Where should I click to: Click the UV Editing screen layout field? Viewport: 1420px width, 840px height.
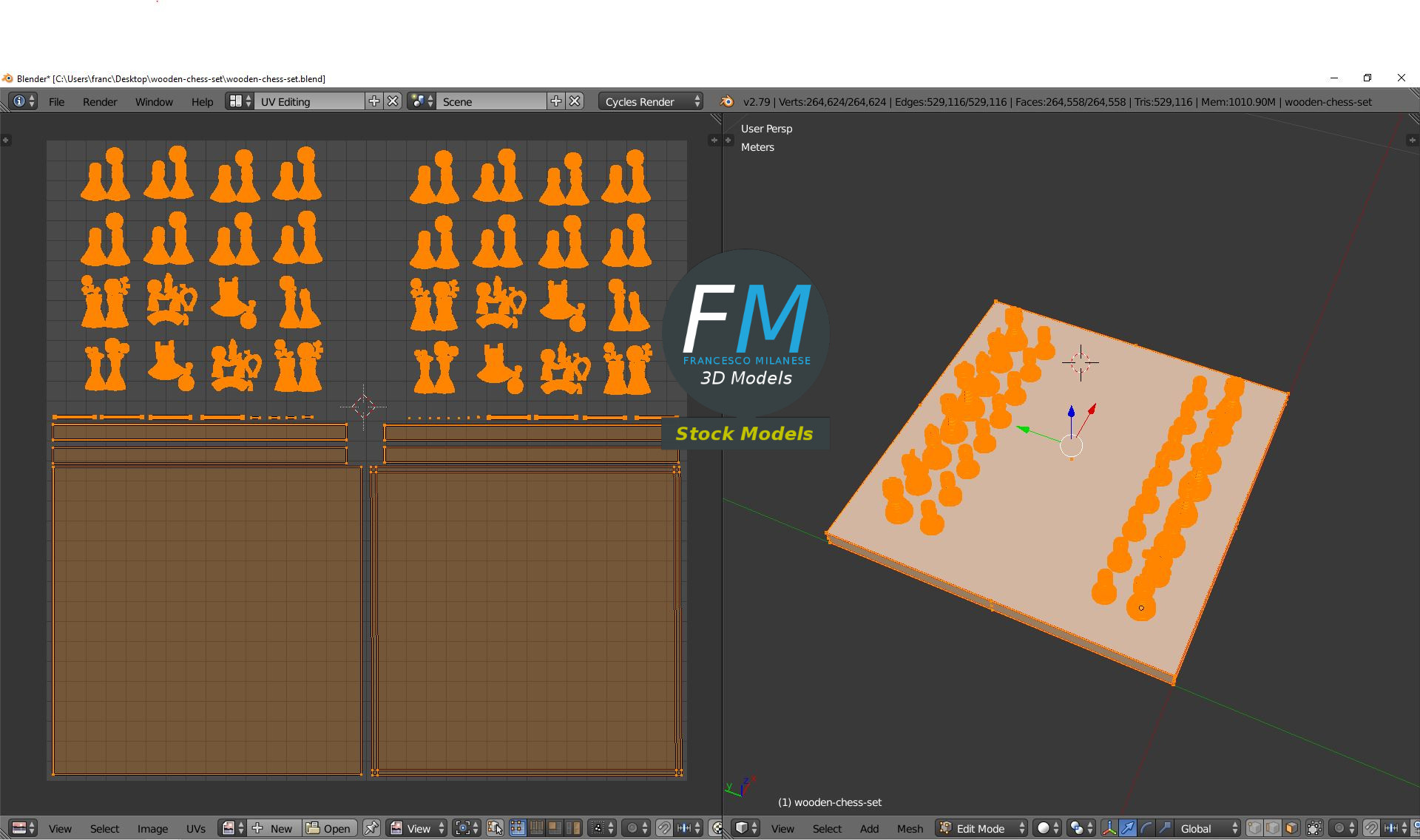coord(309,102)
